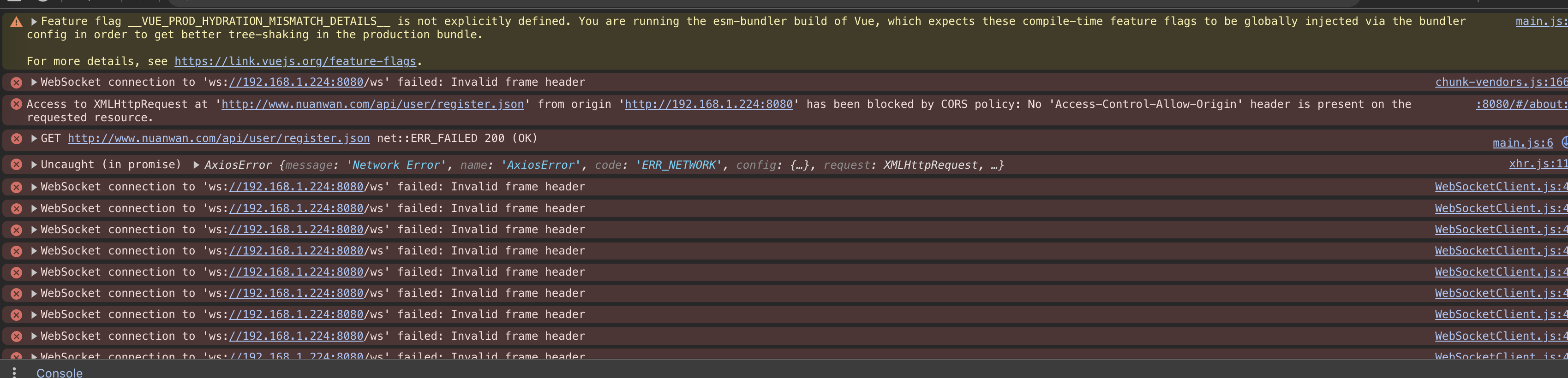Click the network reveal icon after main.js:6

tap(1564, 142)
